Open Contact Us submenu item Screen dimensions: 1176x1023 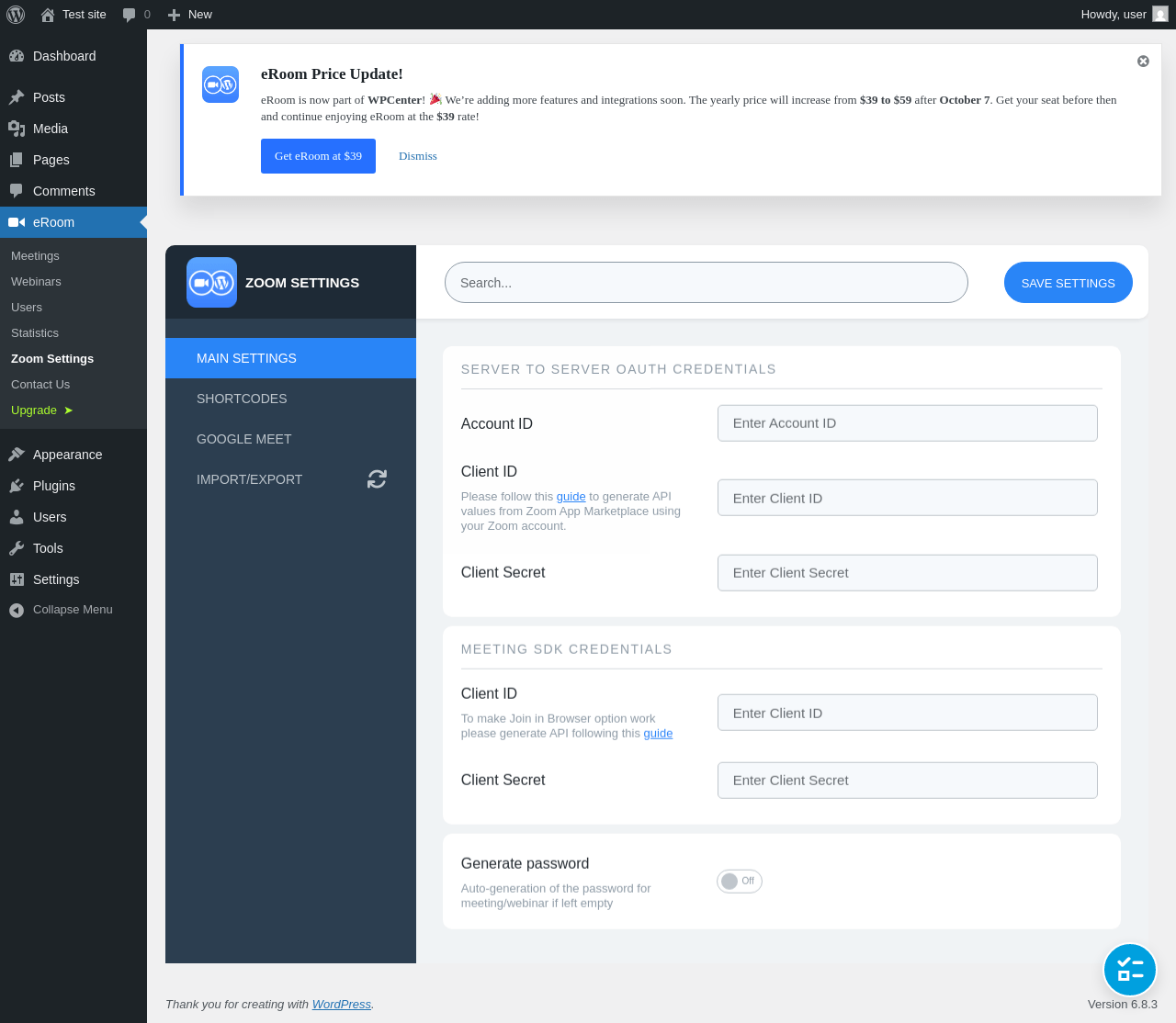pos(40,385)
